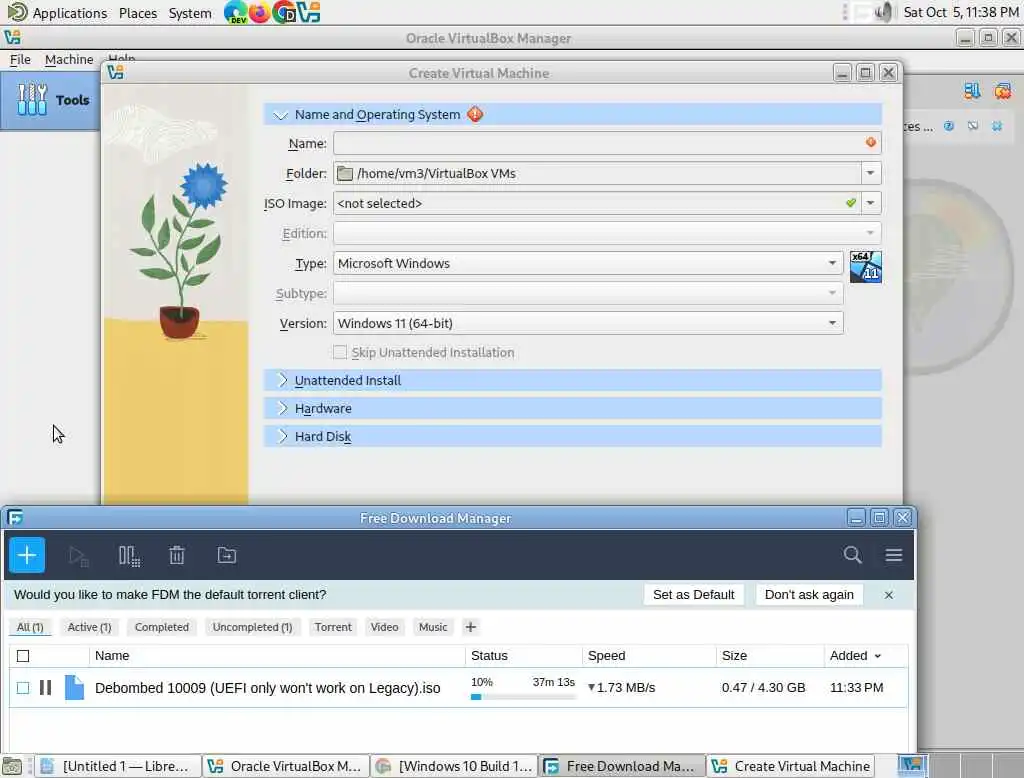The width and height of the screenshot is (1024, 778).
Task: Open the Version dropdown showing Windows 11
Action: [588, 323]
